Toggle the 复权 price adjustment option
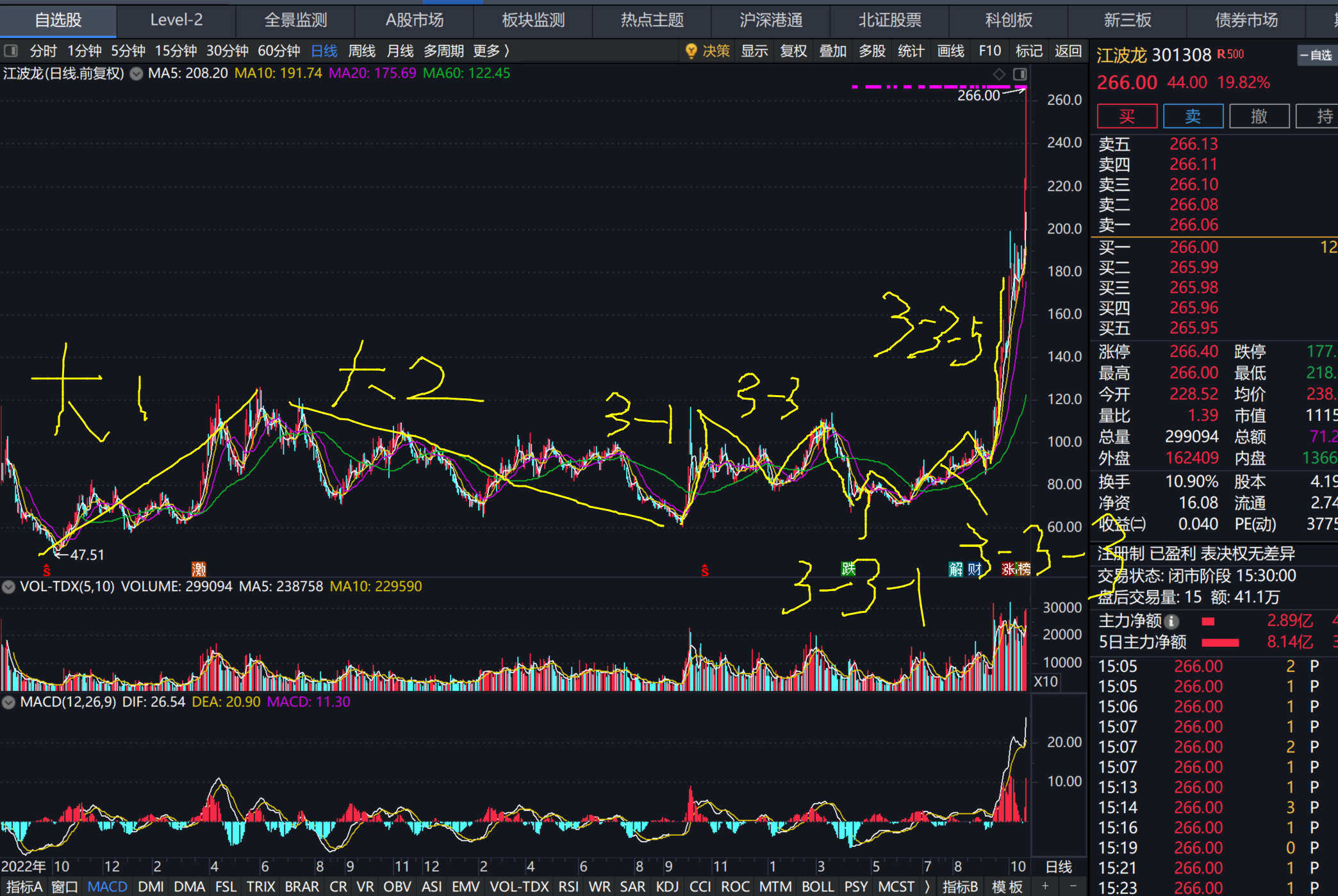The width and height of the screenshot is (1338, 896). [x=793, y=51]
